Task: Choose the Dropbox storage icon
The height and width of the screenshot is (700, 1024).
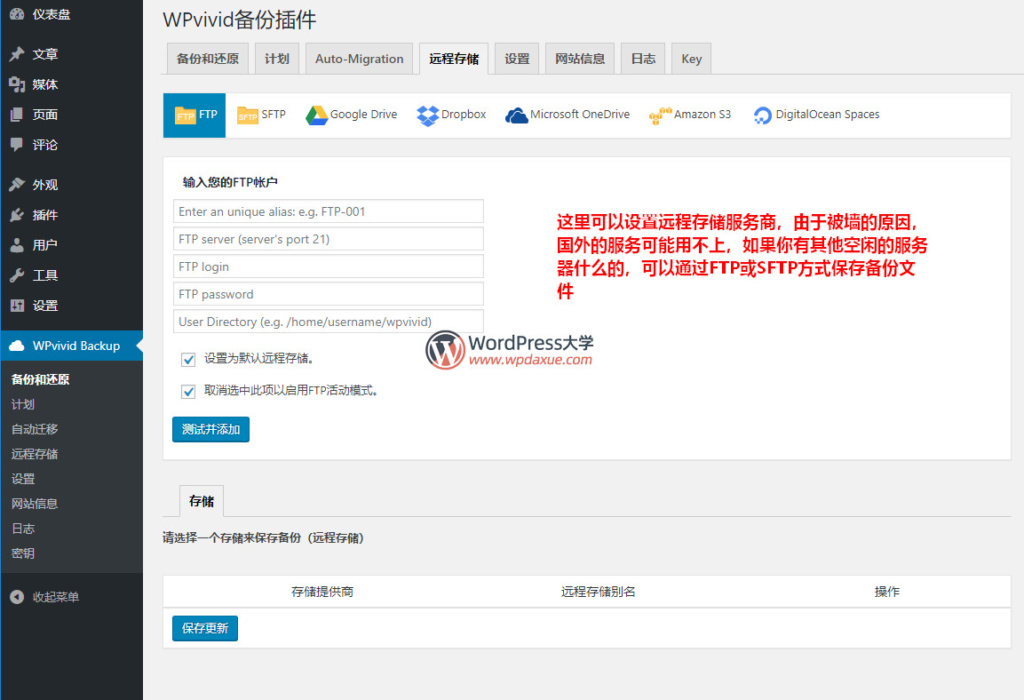Action: click(x=428, y=115)
